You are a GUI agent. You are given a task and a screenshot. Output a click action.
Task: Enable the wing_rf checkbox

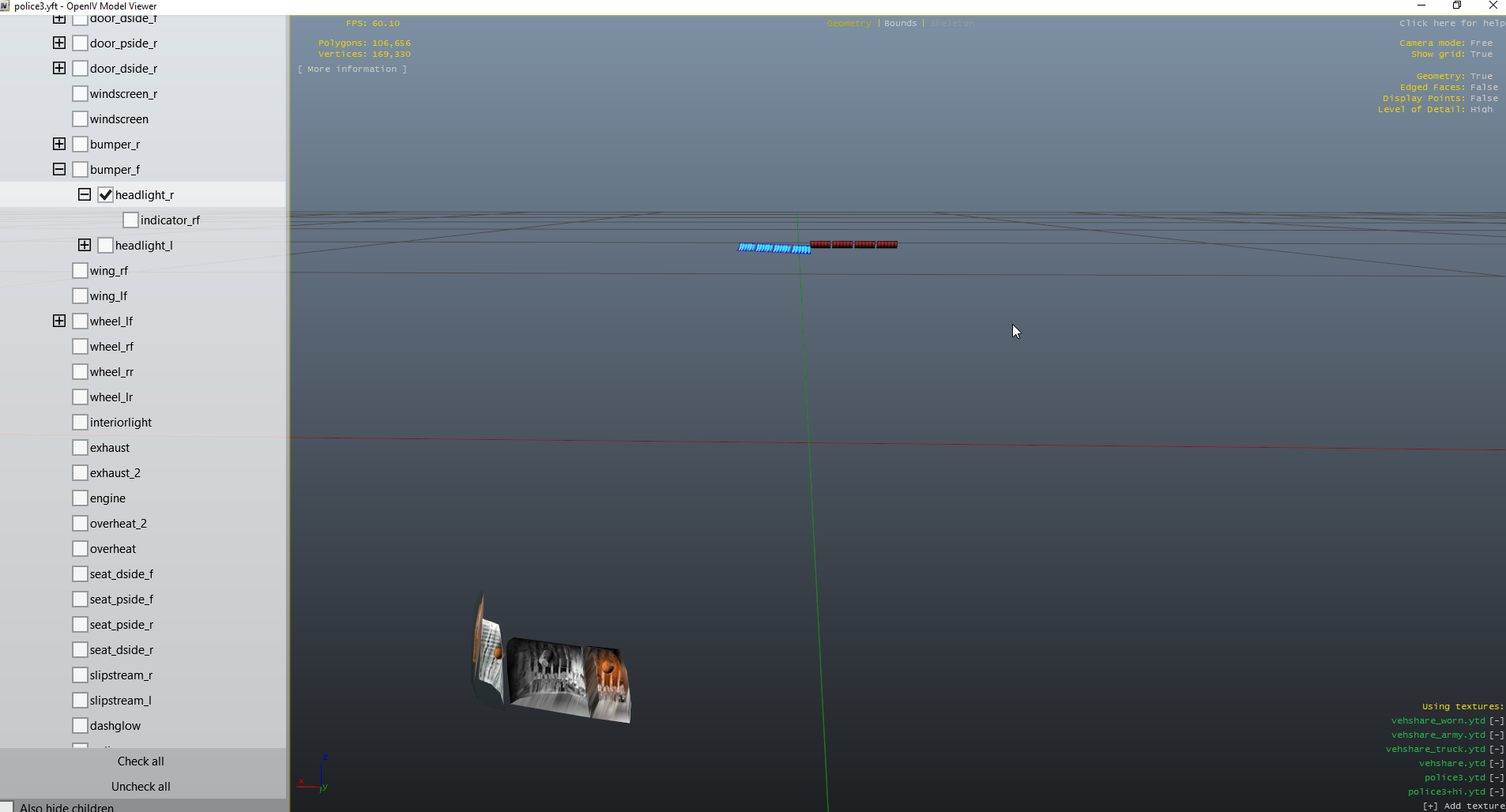coord(80,270)
